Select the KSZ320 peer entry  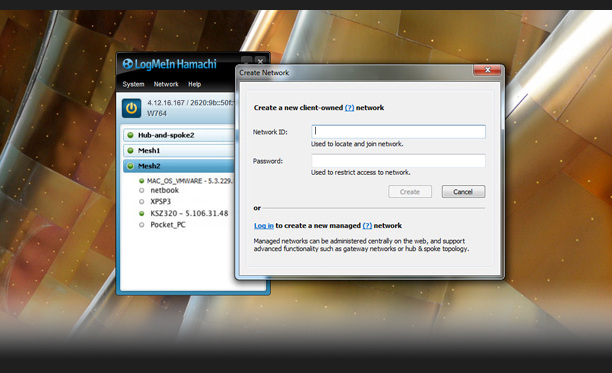point(189,213)
